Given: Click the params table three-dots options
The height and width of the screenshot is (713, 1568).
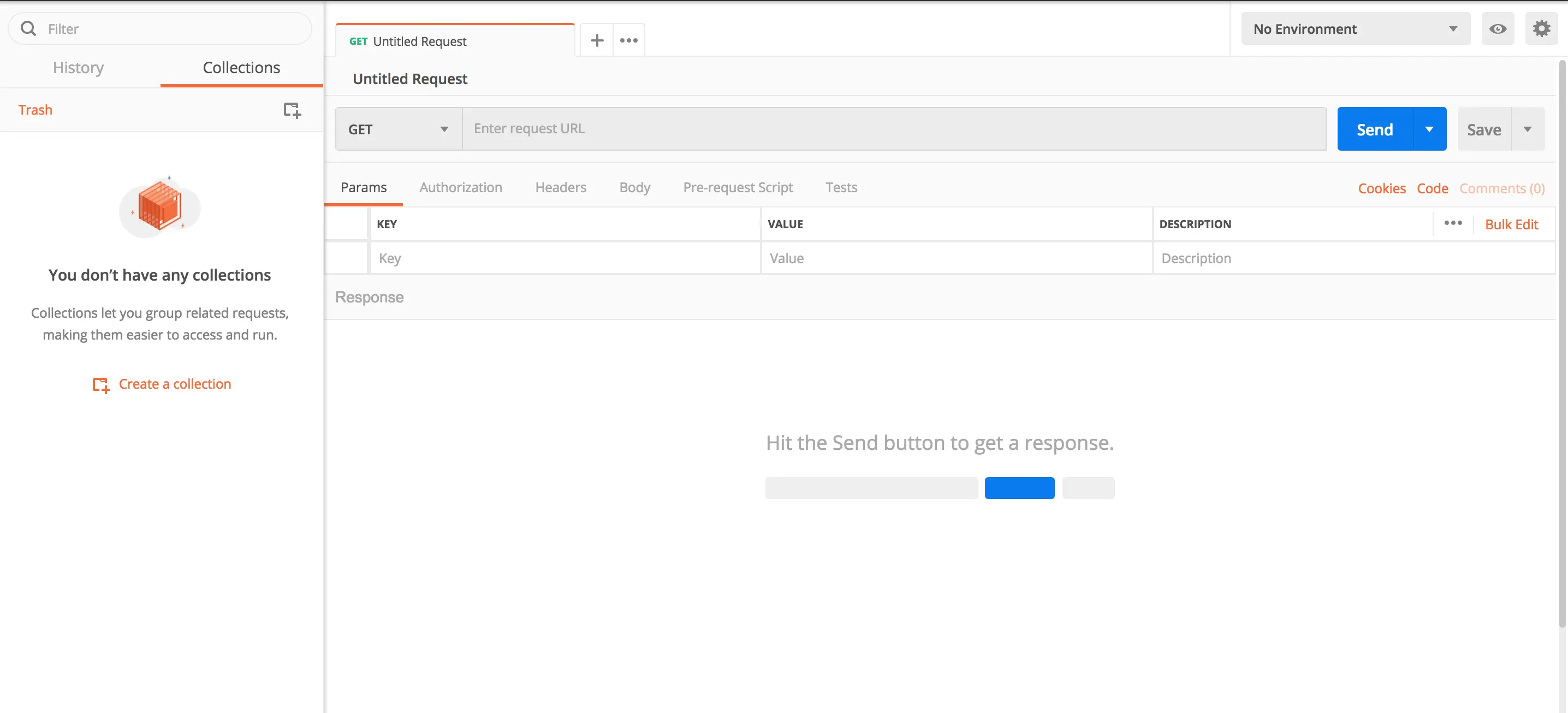Looking at the screenshot, I should click(1453, 223).
